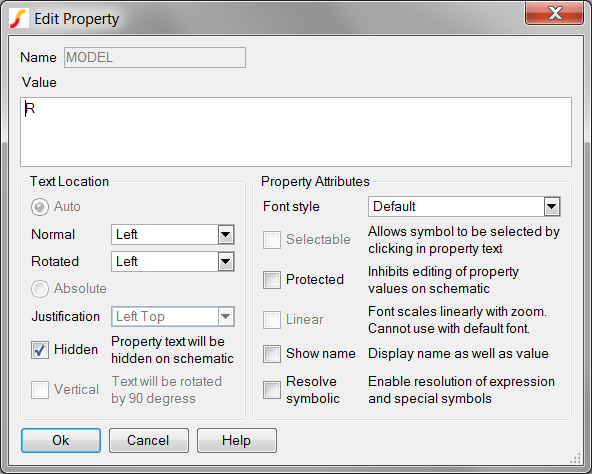Enable the Protected checkbox

point(272,280)
